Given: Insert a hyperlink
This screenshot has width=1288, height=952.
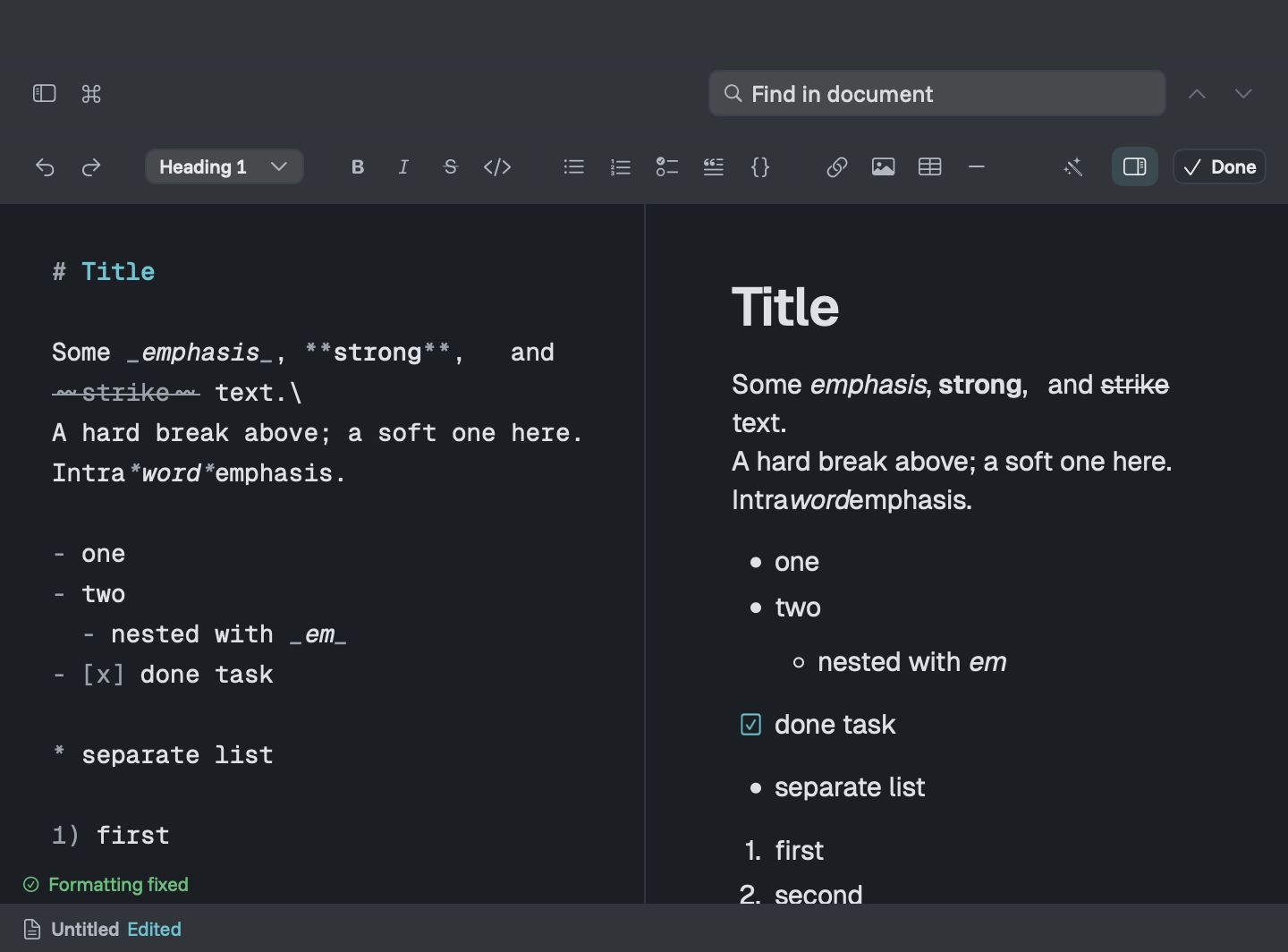Looking at the screenshot, I should [x=837, y=167].
